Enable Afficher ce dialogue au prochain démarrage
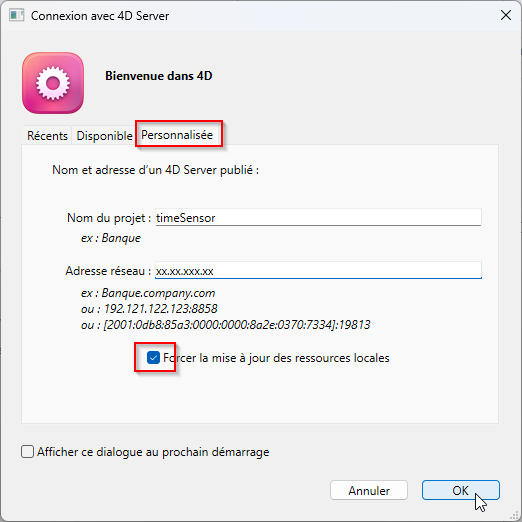 27,452
